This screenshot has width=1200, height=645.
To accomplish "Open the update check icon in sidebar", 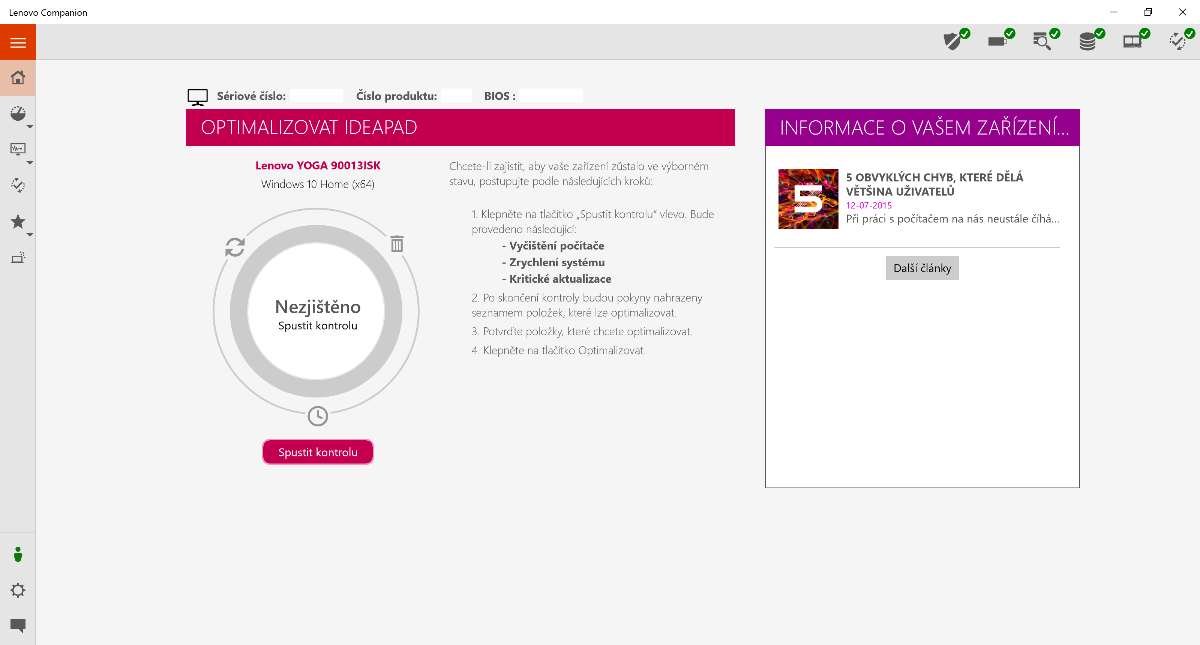I will pos(17,185).
